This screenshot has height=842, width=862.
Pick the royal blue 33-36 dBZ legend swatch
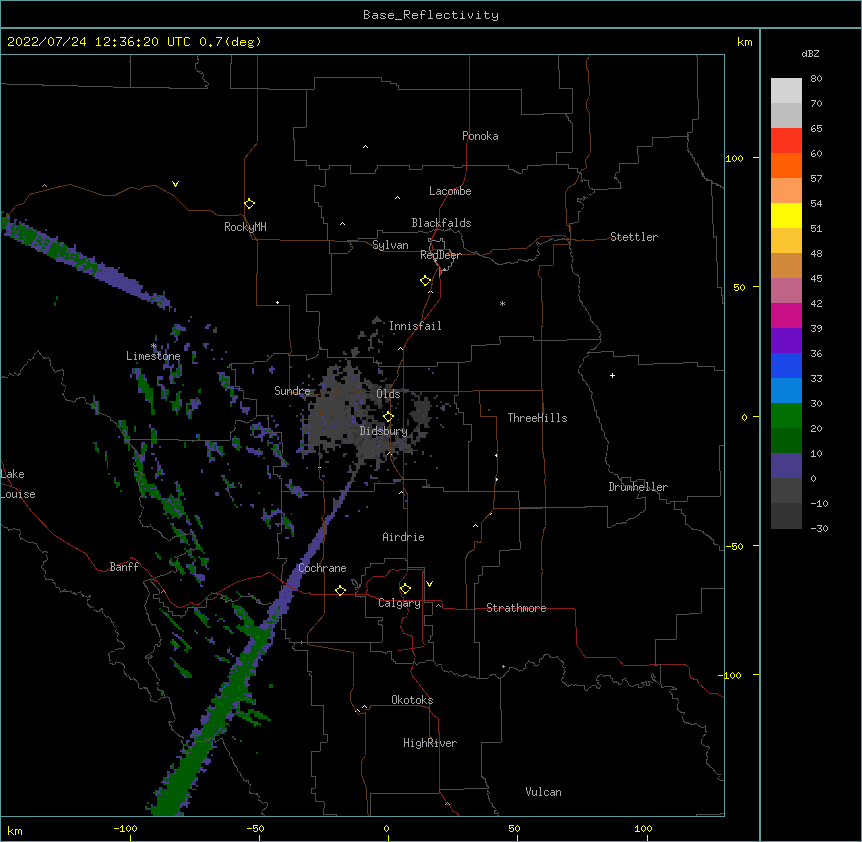(x=786, y=365)
